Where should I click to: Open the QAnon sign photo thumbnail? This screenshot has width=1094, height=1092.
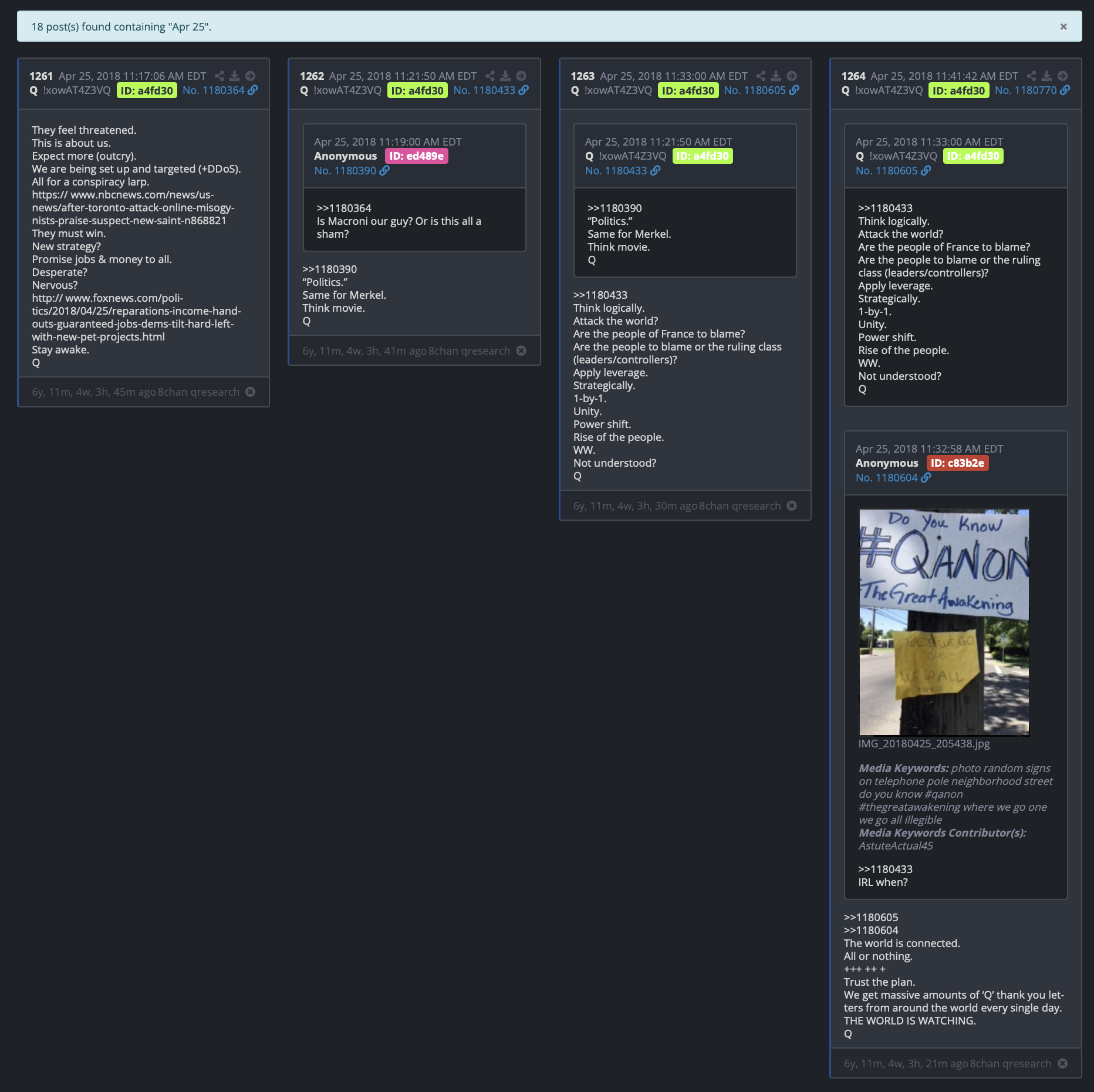944,622
